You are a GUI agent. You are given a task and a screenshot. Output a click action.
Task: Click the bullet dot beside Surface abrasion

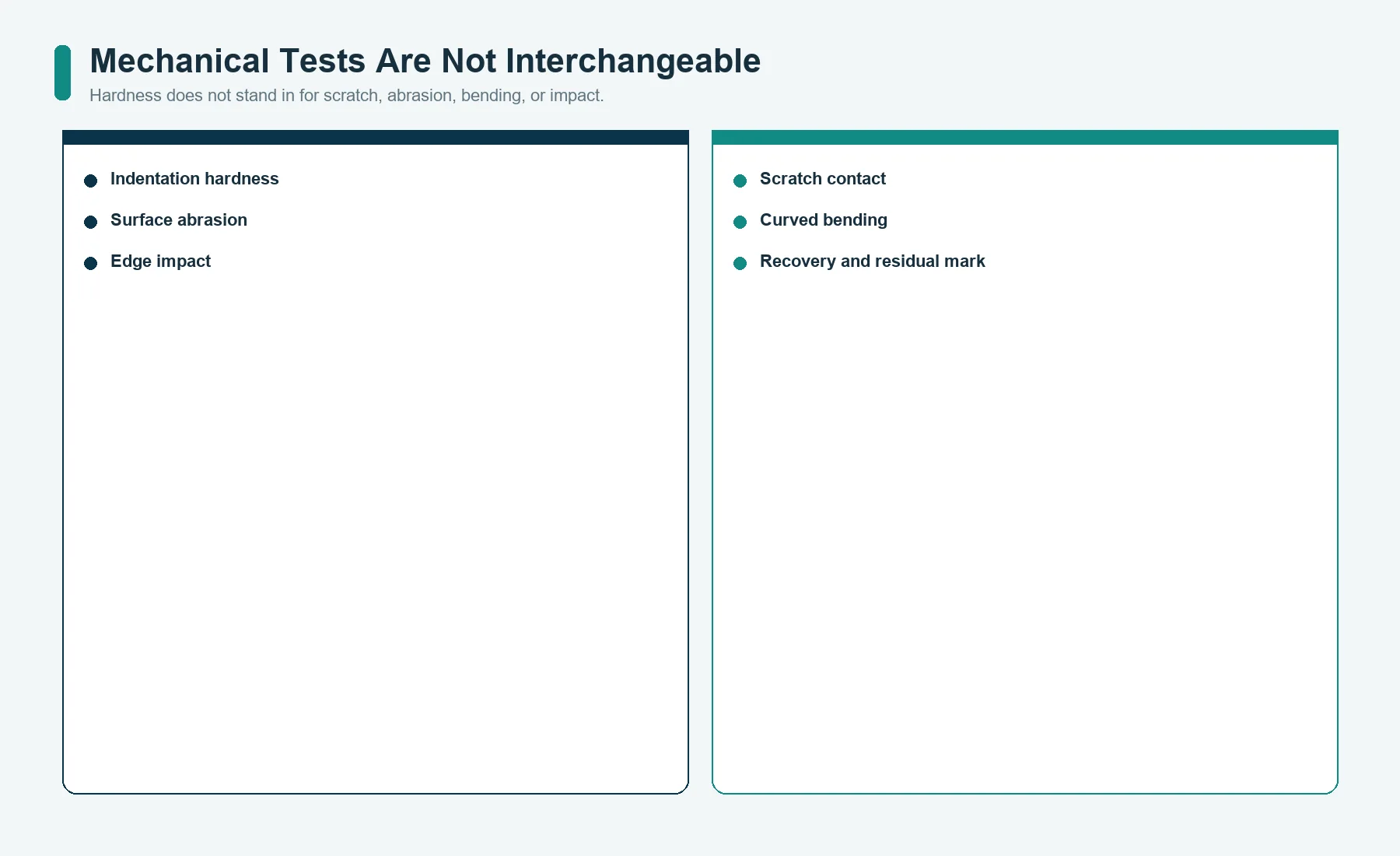coord(90,222)
